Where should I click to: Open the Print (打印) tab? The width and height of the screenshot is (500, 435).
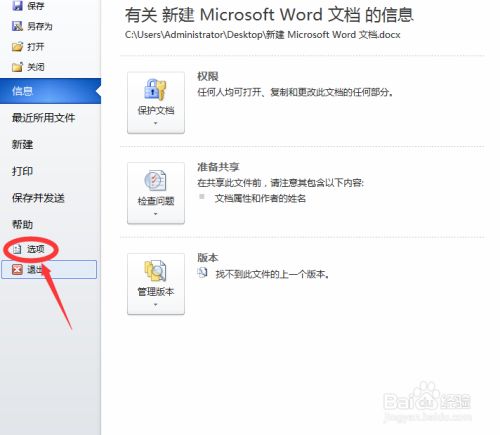pyautogui.click(x=22, y=171)
